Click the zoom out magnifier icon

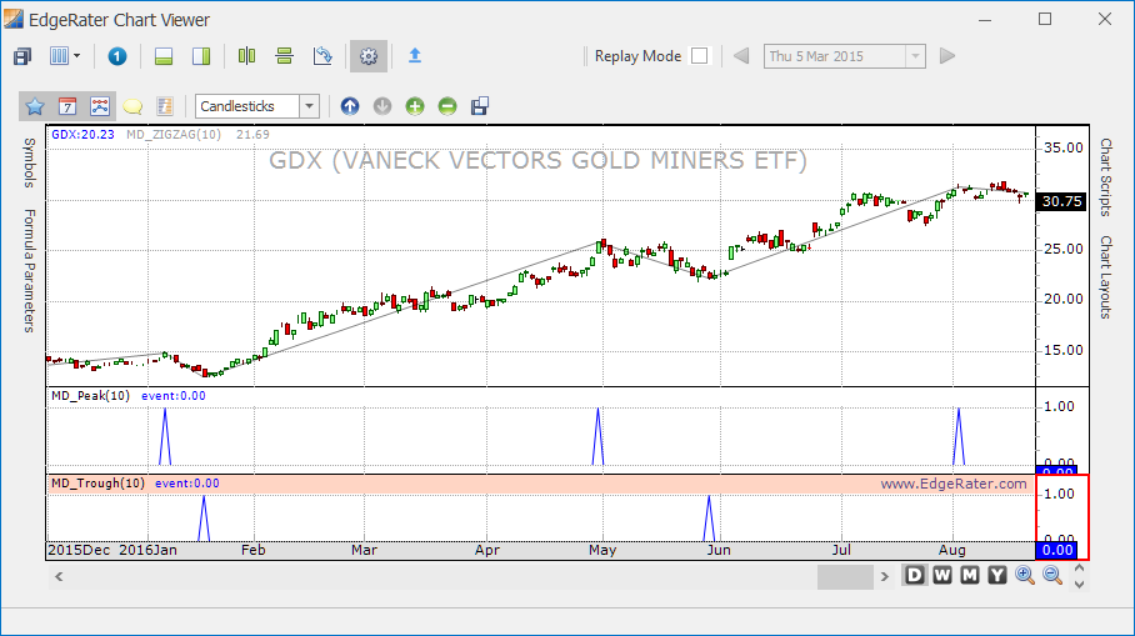coord(1052,575)
